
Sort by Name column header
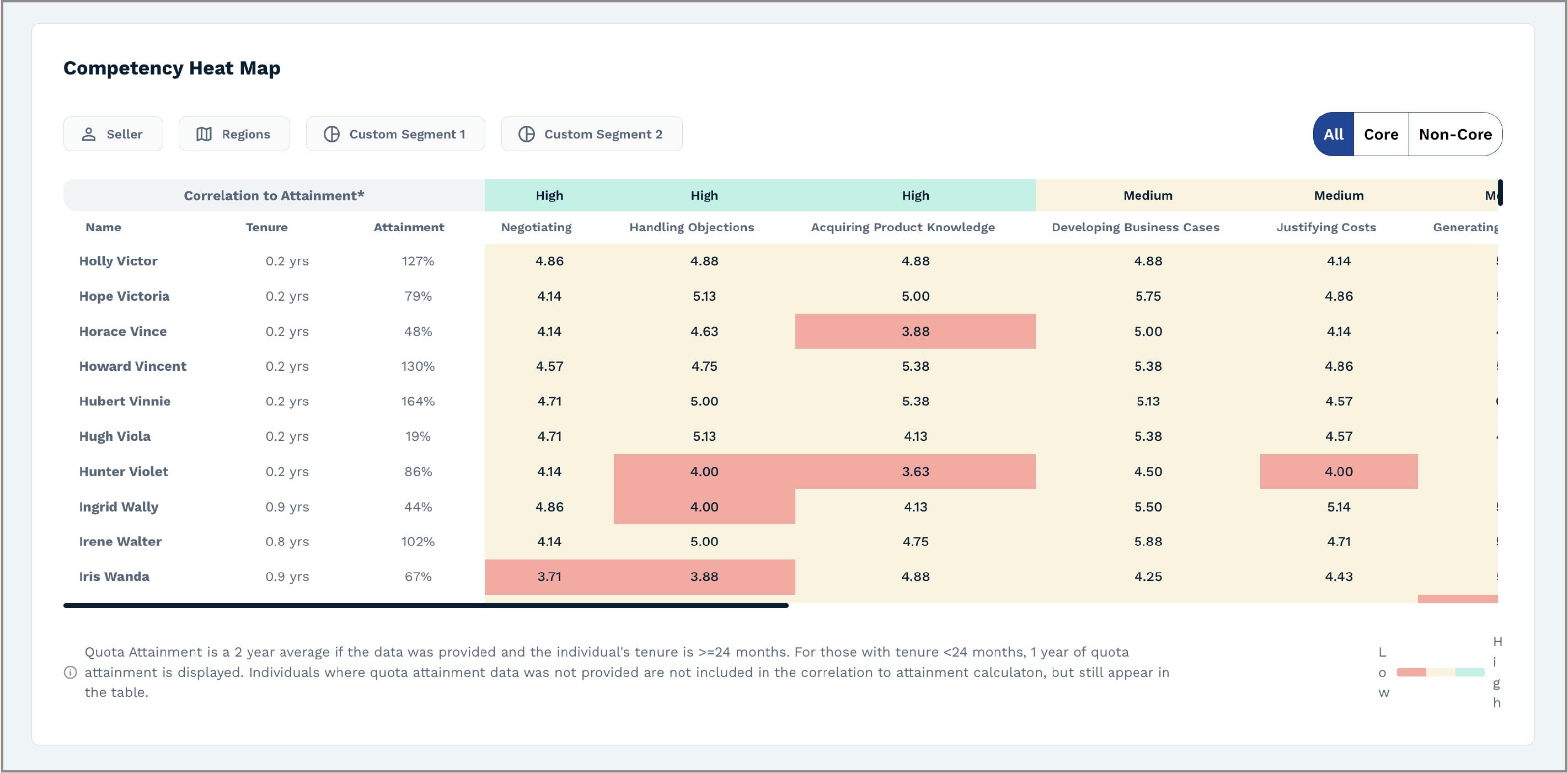pyautogui.click(x=103, y=227)
